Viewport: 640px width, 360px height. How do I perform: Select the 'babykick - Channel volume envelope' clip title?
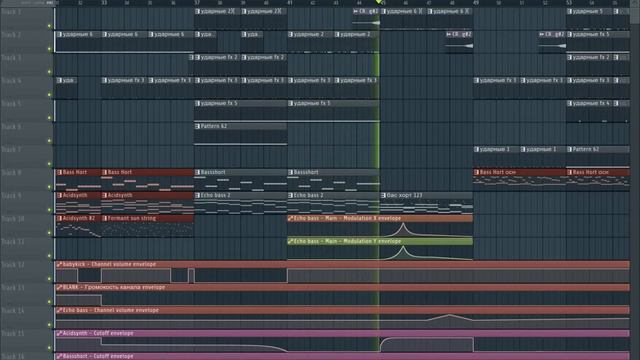109,264
